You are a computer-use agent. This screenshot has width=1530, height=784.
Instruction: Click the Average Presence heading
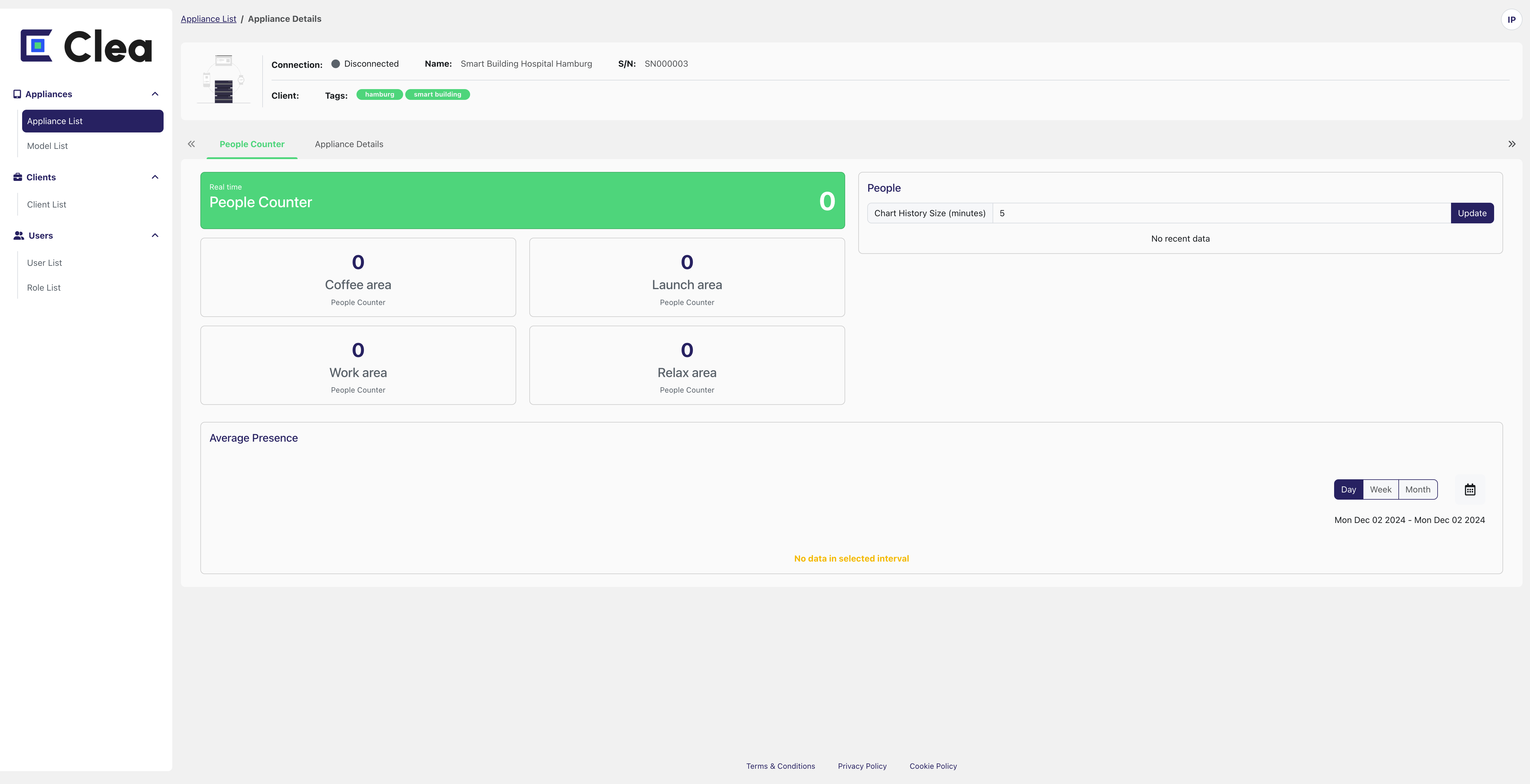[254, 438]
